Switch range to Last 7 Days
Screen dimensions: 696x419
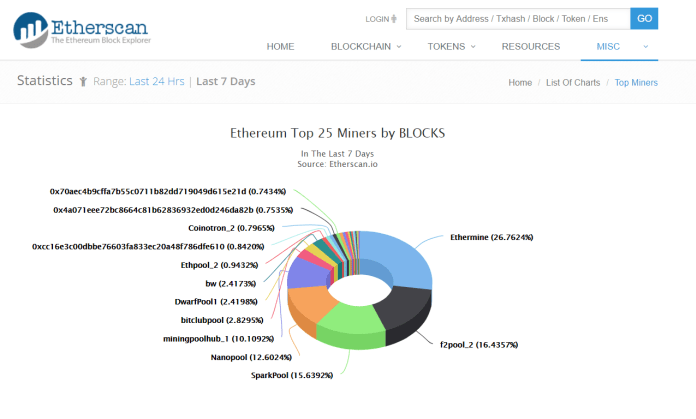[x=225, y=82]
